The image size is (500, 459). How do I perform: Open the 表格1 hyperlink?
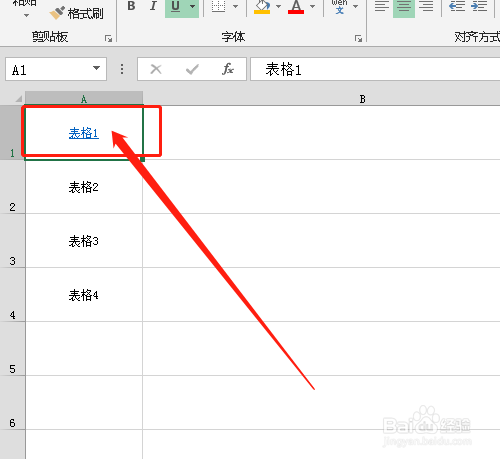[x=84, y=133]
